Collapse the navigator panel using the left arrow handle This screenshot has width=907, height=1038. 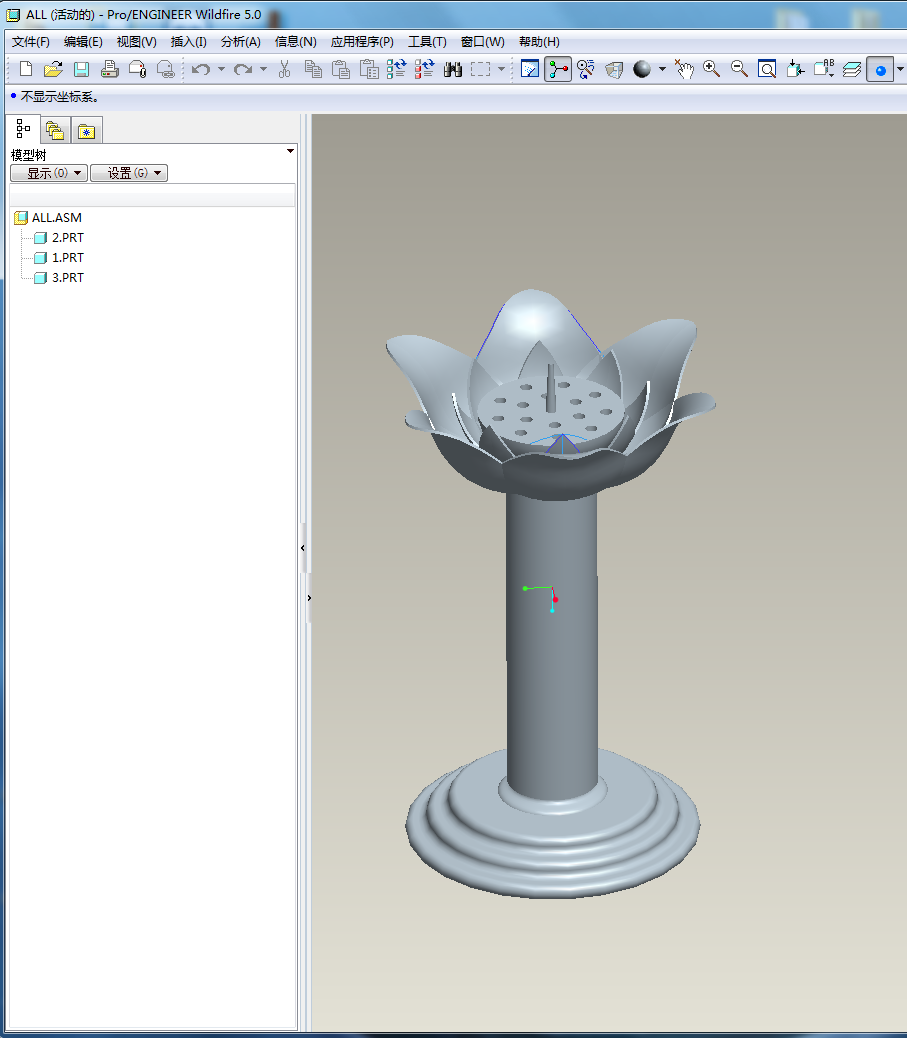click(x=303, y=548)
